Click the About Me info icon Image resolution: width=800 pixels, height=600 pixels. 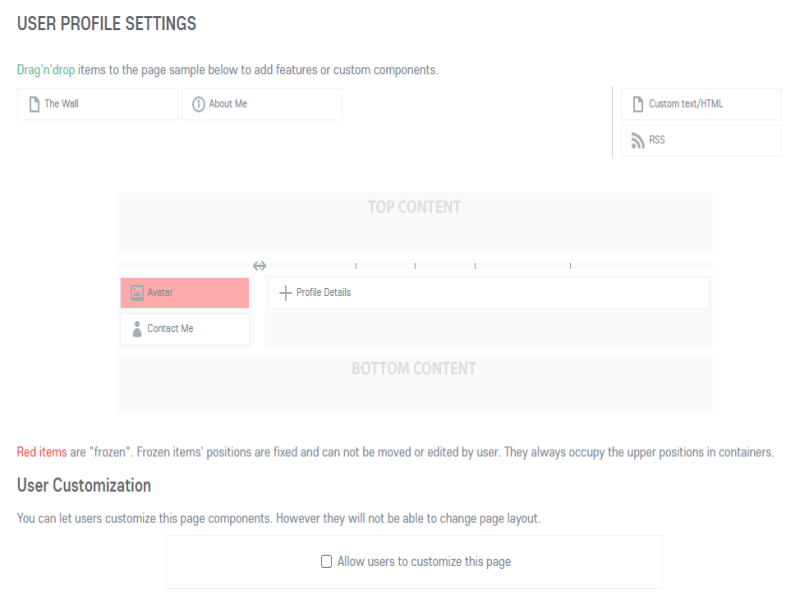click(x=198, y=104)
